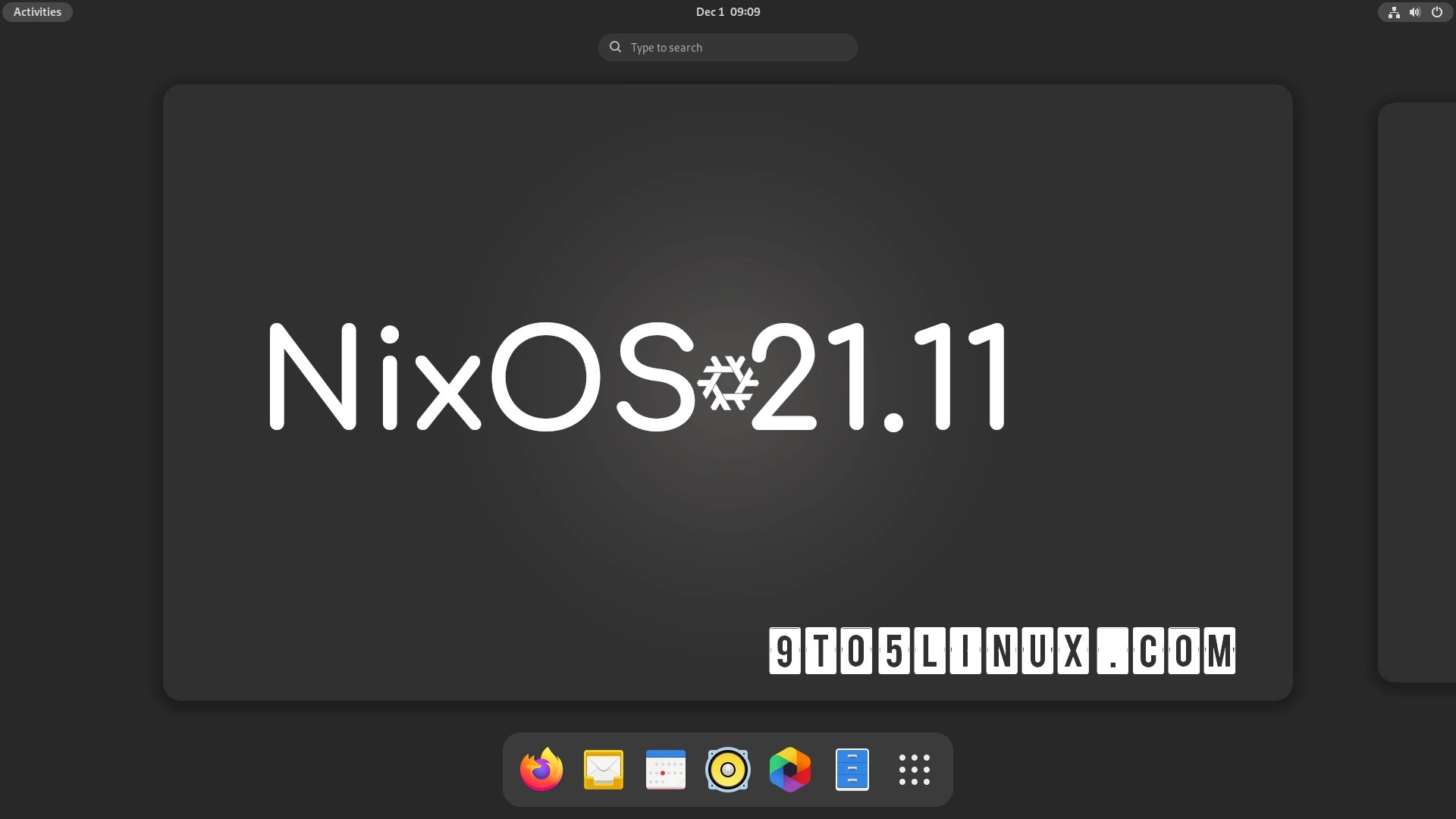Click the clock to open the calendar popup

(727, 11)
